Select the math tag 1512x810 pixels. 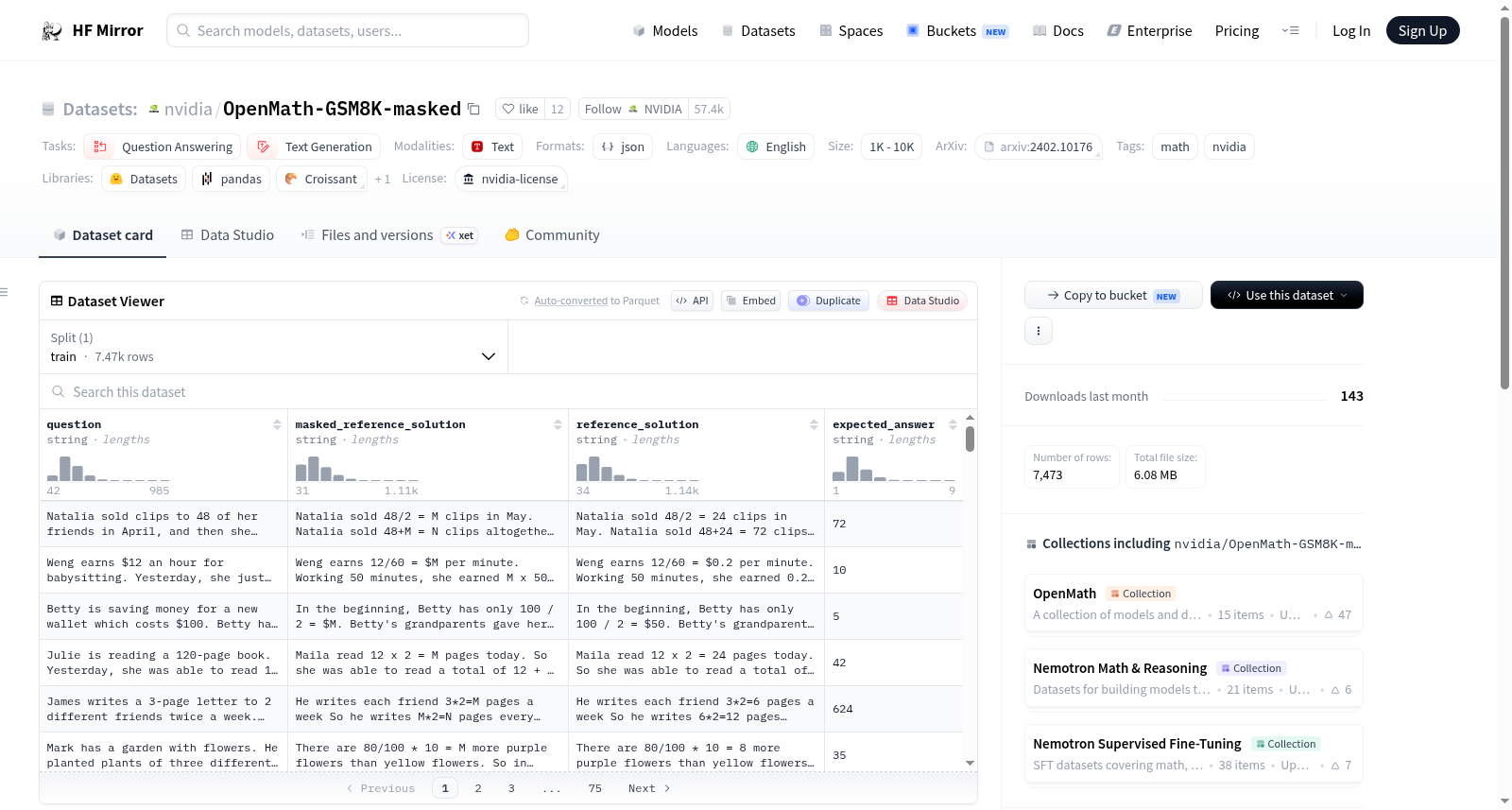pos(1175,146)
